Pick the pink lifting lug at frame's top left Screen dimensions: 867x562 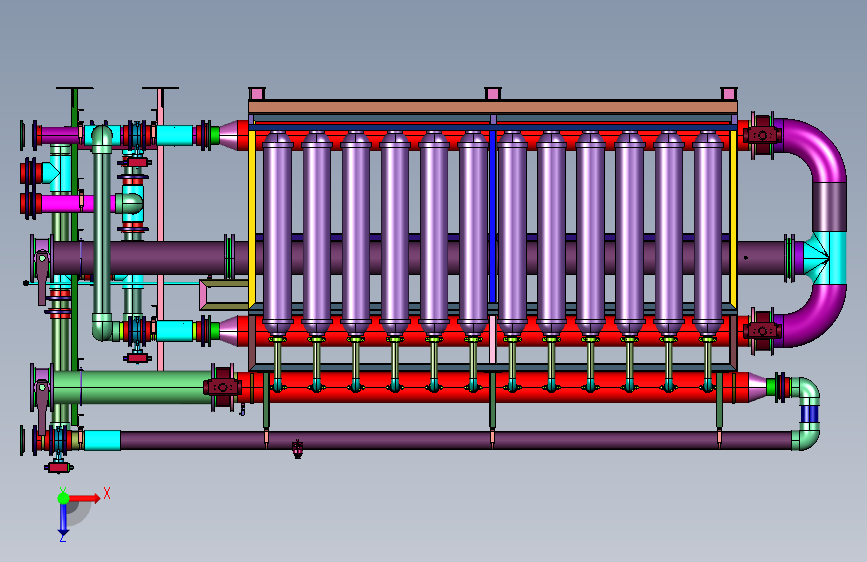[257, 93]
